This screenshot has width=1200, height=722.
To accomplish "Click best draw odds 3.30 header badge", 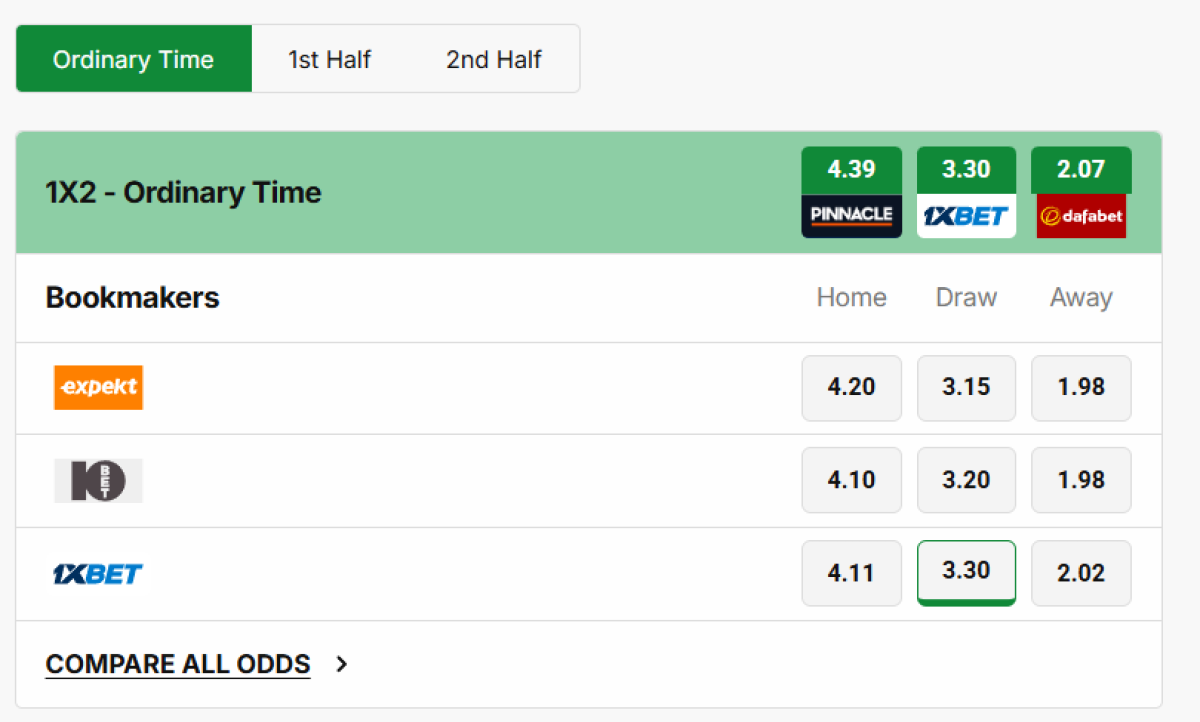I will pos(966,170).
